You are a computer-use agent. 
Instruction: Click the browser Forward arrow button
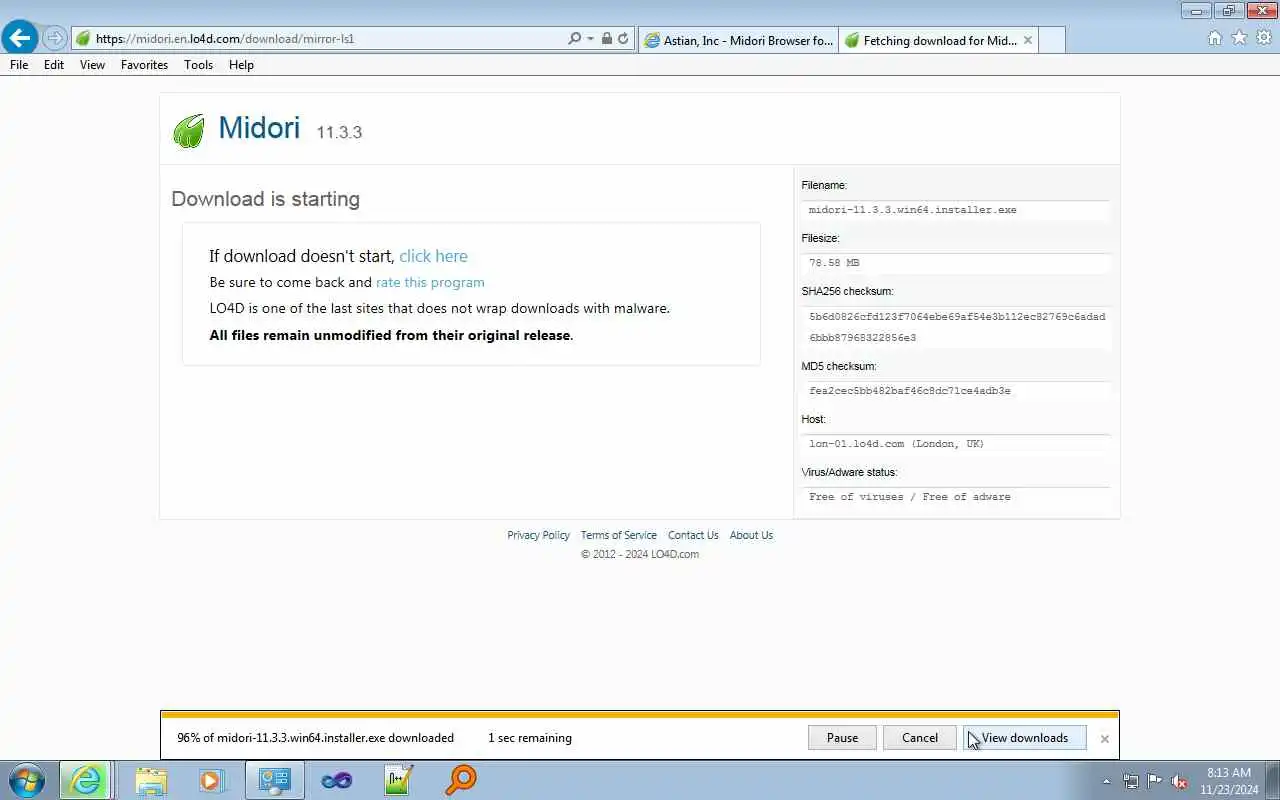(x=55, y=39)
